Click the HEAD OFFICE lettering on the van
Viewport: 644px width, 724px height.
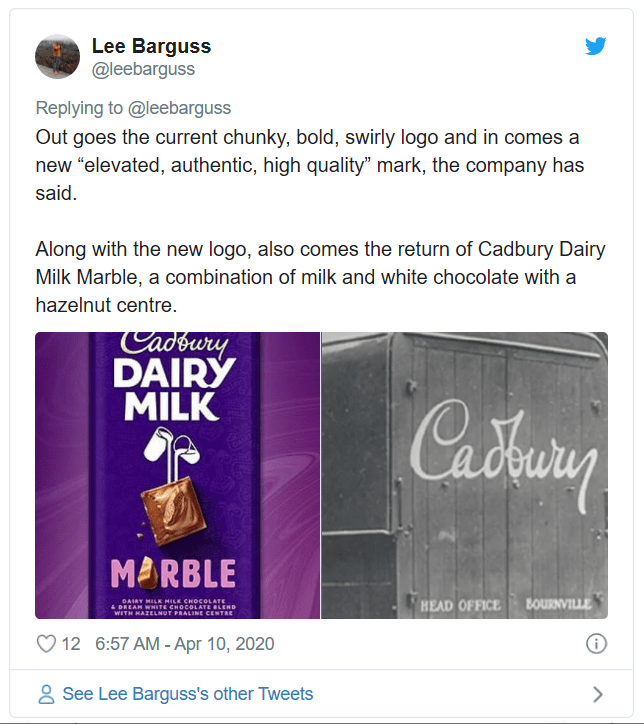coord(460,604)
